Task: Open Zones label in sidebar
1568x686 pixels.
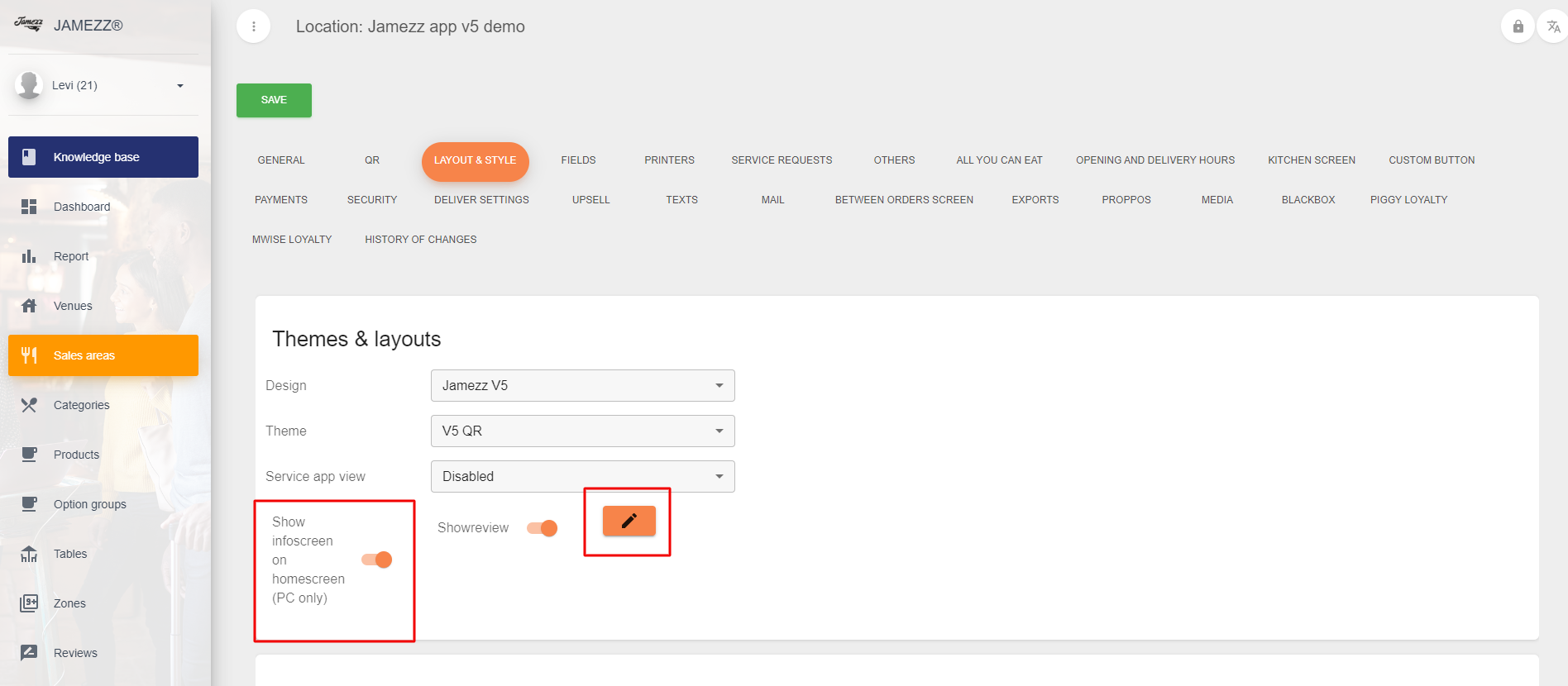Action: pos(69,603)
